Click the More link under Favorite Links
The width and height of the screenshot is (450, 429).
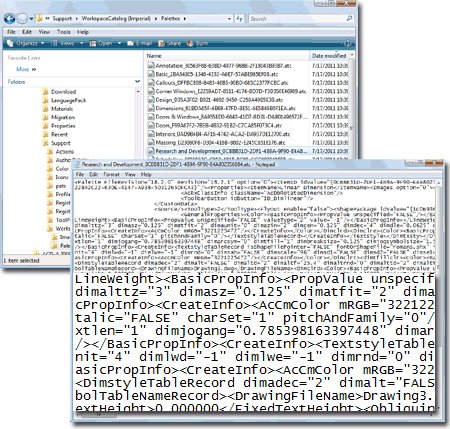click(x=23, y=69)
